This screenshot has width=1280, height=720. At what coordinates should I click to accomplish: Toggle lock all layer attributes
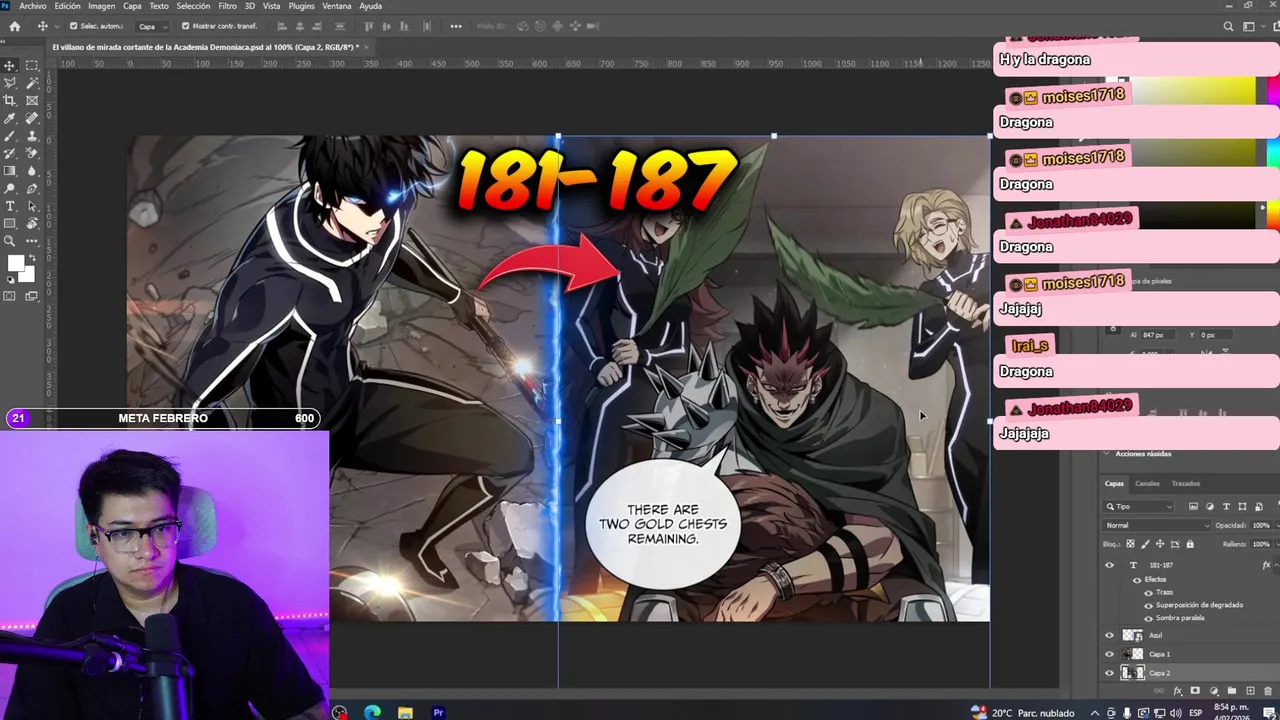(x=1190, y=544)
